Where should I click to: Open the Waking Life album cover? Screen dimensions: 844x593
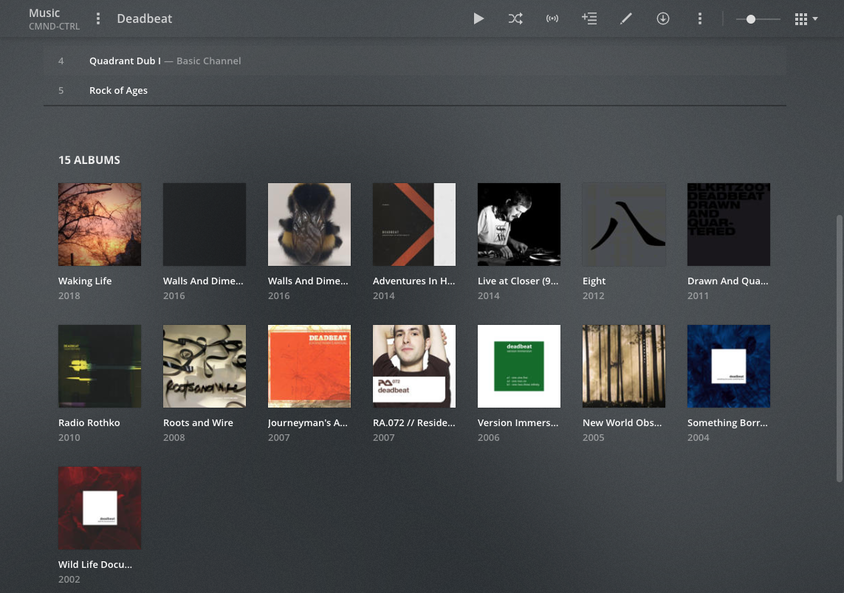[x=99, y=224]
